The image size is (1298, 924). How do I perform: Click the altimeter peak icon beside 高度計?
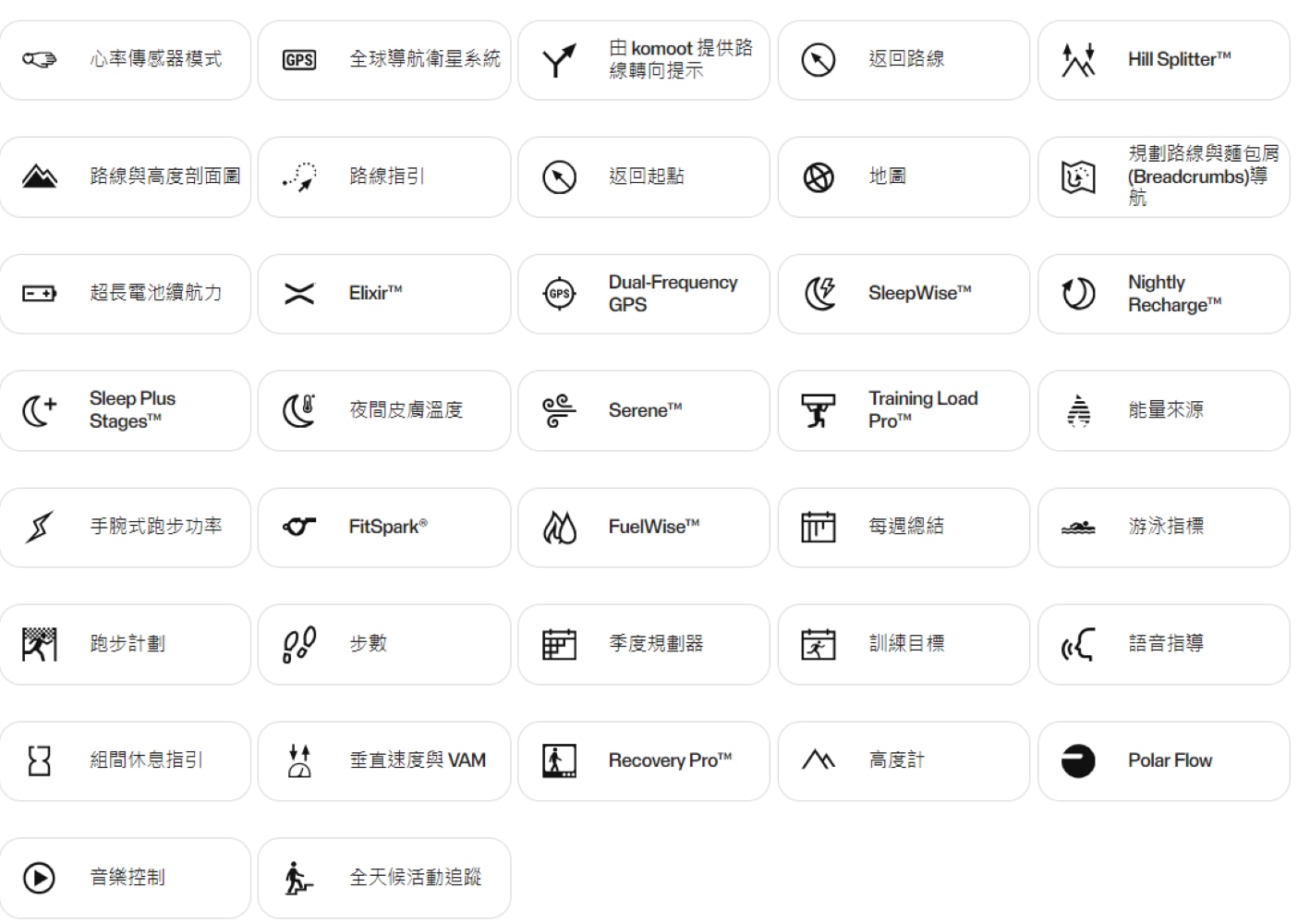819,760
